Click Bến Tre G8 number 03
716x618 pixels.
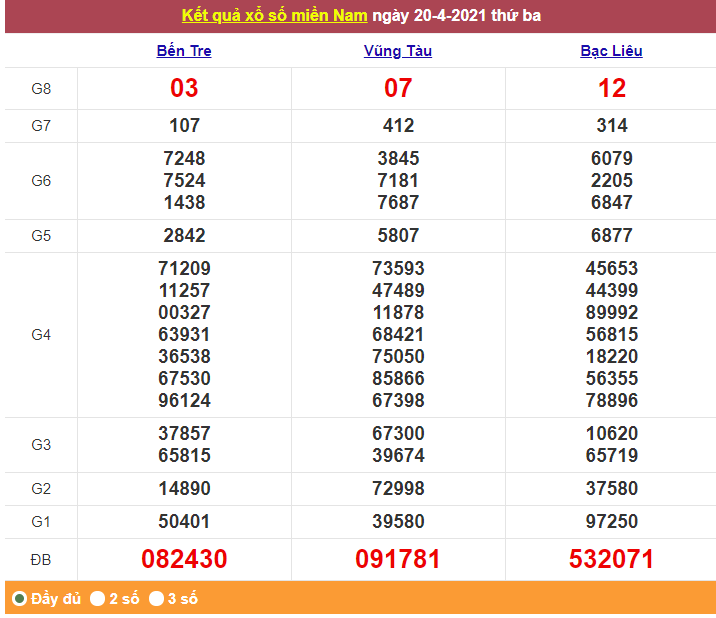(184, 88)
